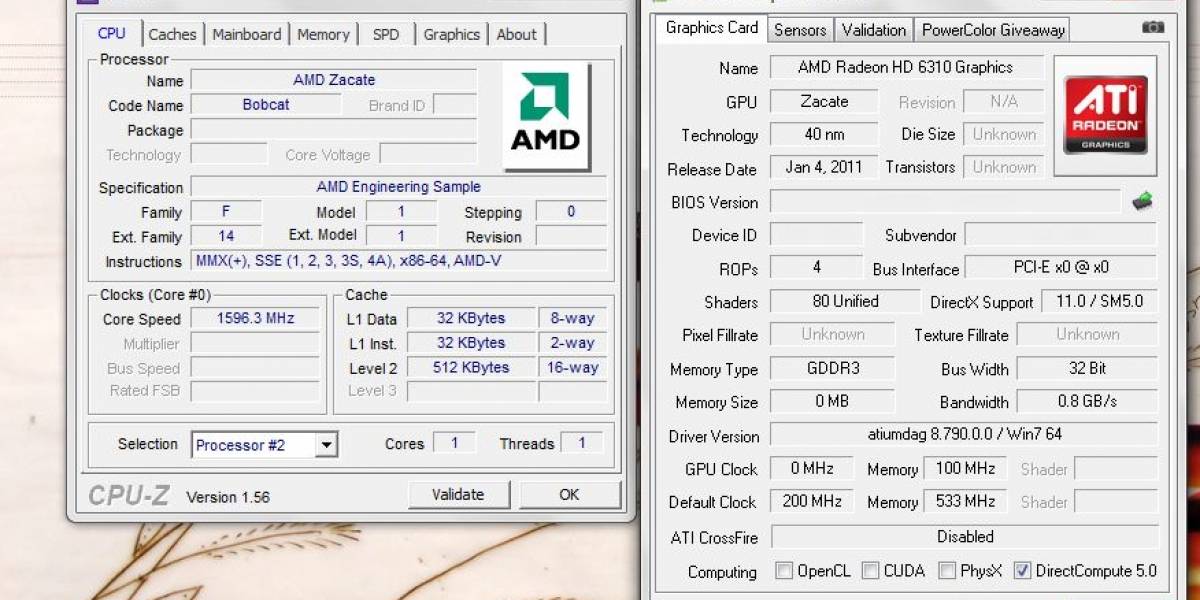Click the ATI CrossFire Disabled field
This screenshot has width=1200, height=600.
coord(964,537)
